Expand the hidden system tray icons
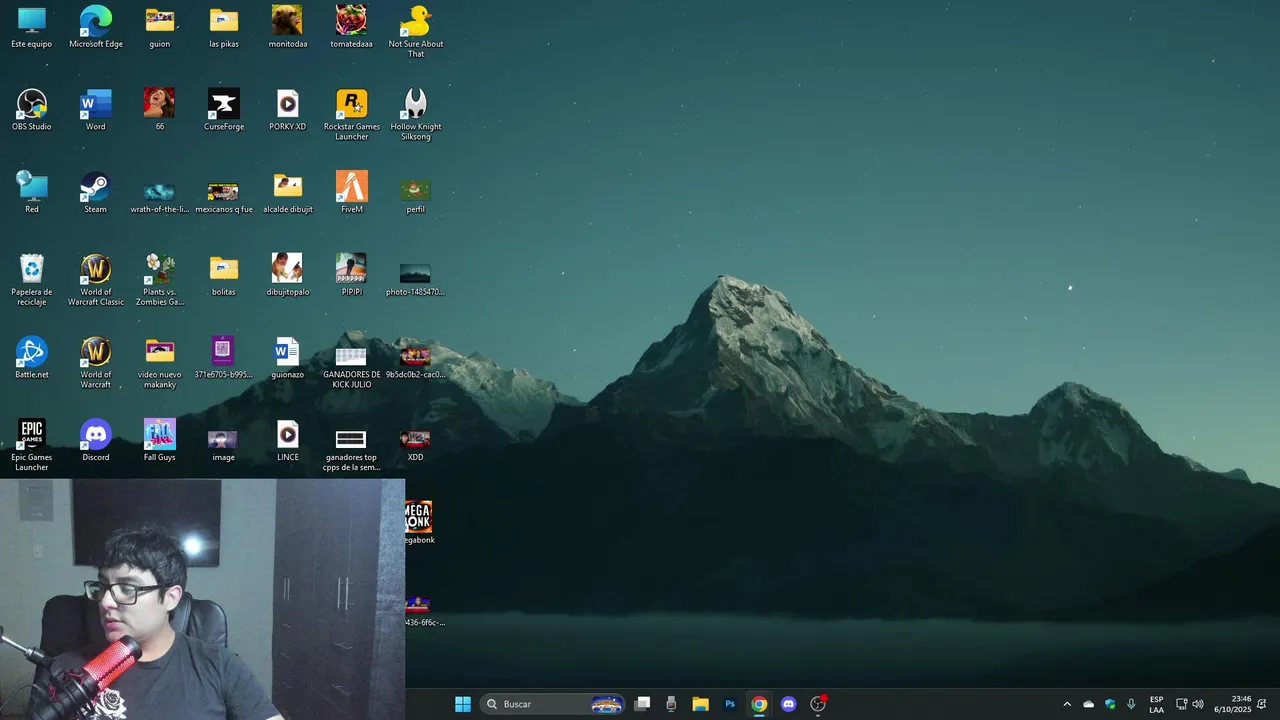Image resolution: width=1280 pixels, height=720 pixels. tap(1066, 704)
